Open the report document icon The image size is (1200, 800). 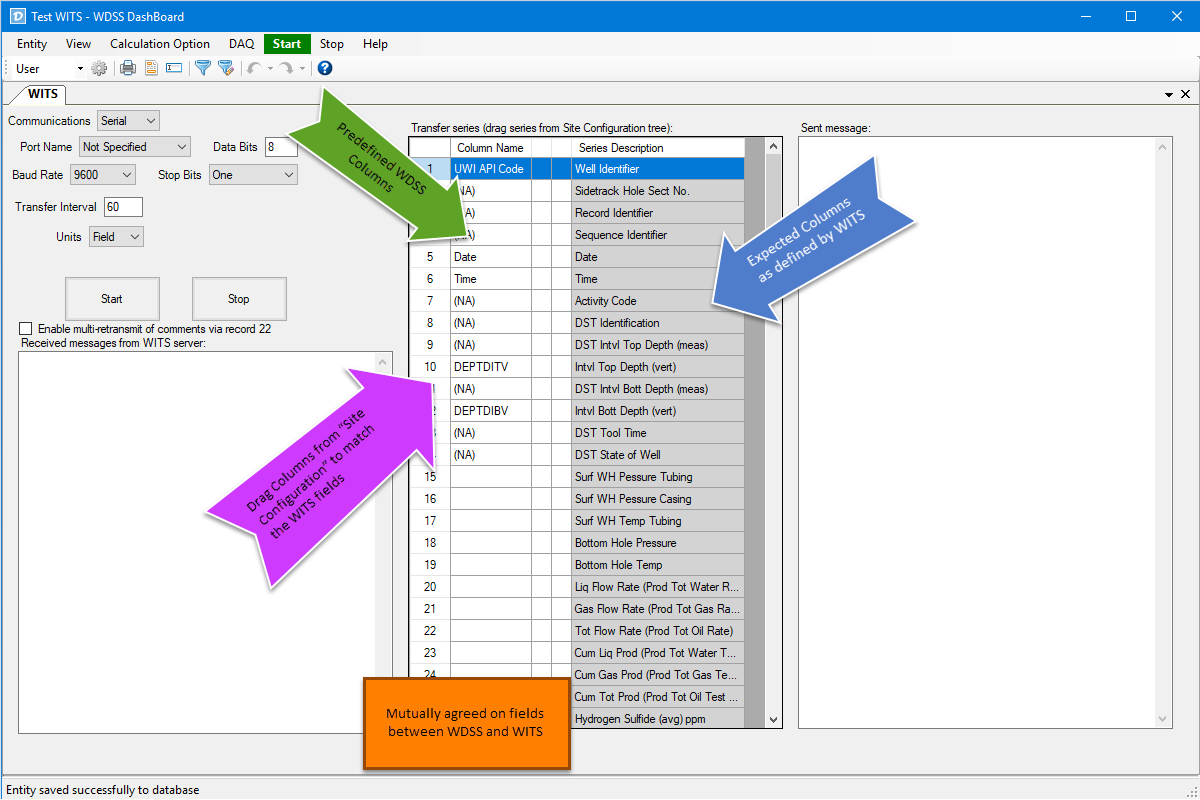point(151,68)
